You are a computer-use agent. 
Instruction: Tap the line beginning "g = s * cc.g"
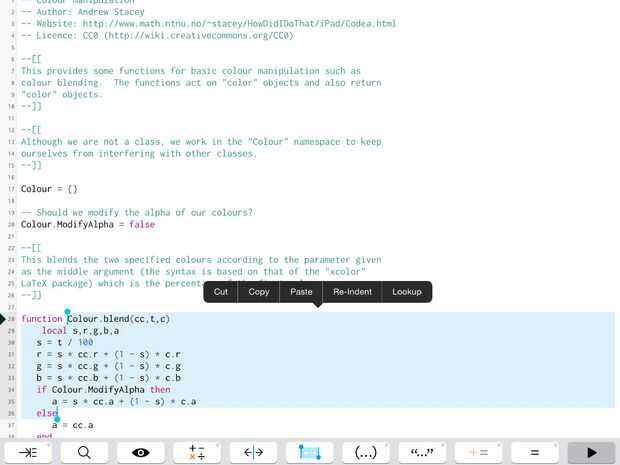click(109, 366)
